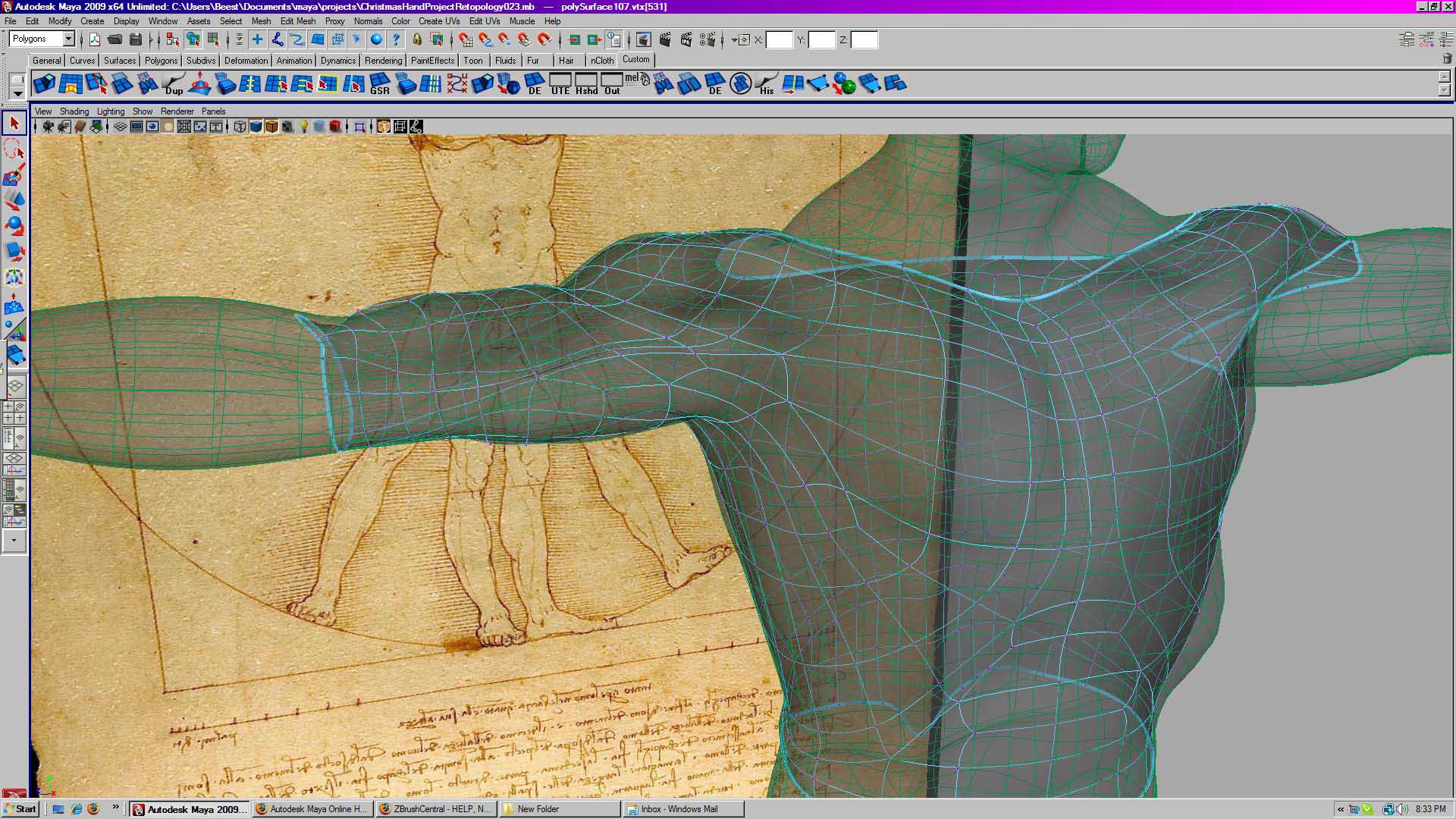Click the Dup shelf button

click(x=174, y=83)
